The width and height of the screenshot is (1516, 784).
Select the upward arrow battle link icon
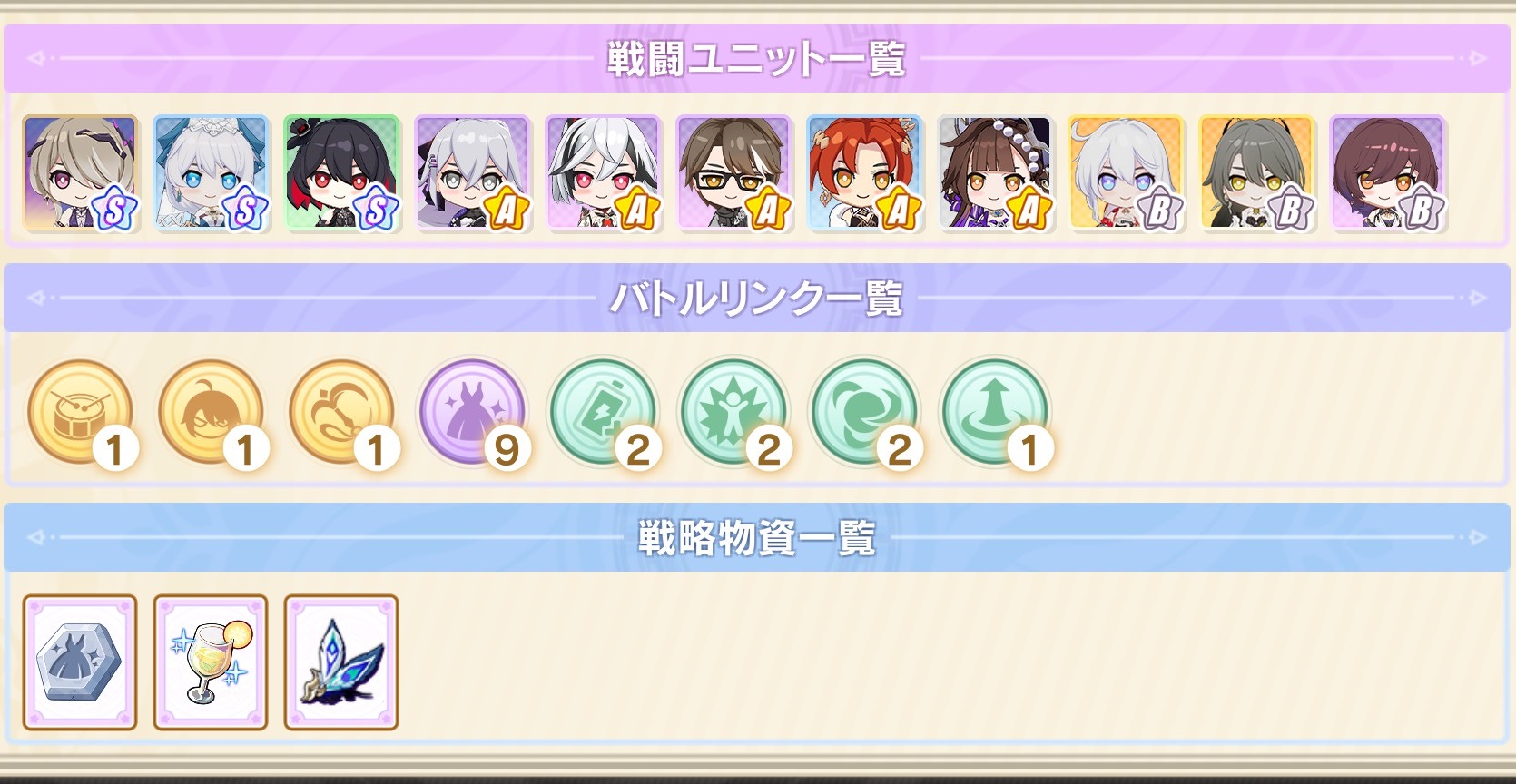[x=996, y=413]
